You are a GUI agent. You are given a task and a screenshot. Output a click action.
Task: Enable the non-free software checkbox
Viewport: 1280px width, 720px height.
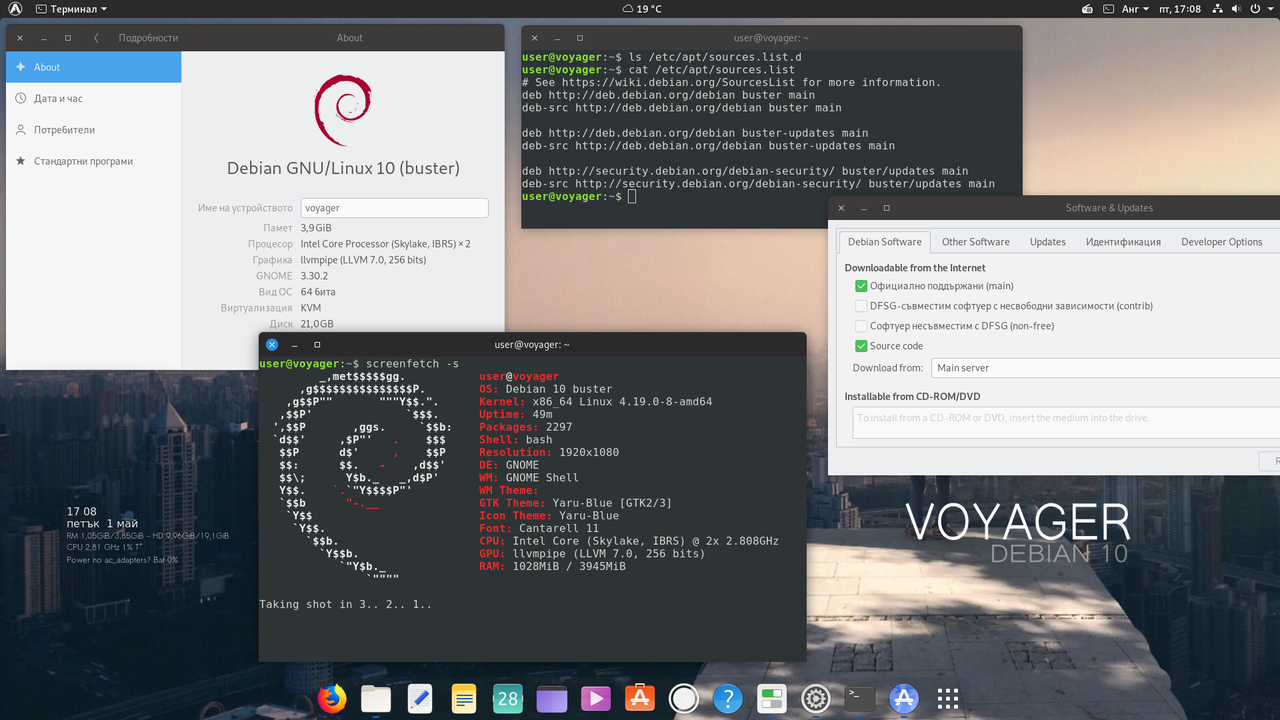[x=861, y=326]
